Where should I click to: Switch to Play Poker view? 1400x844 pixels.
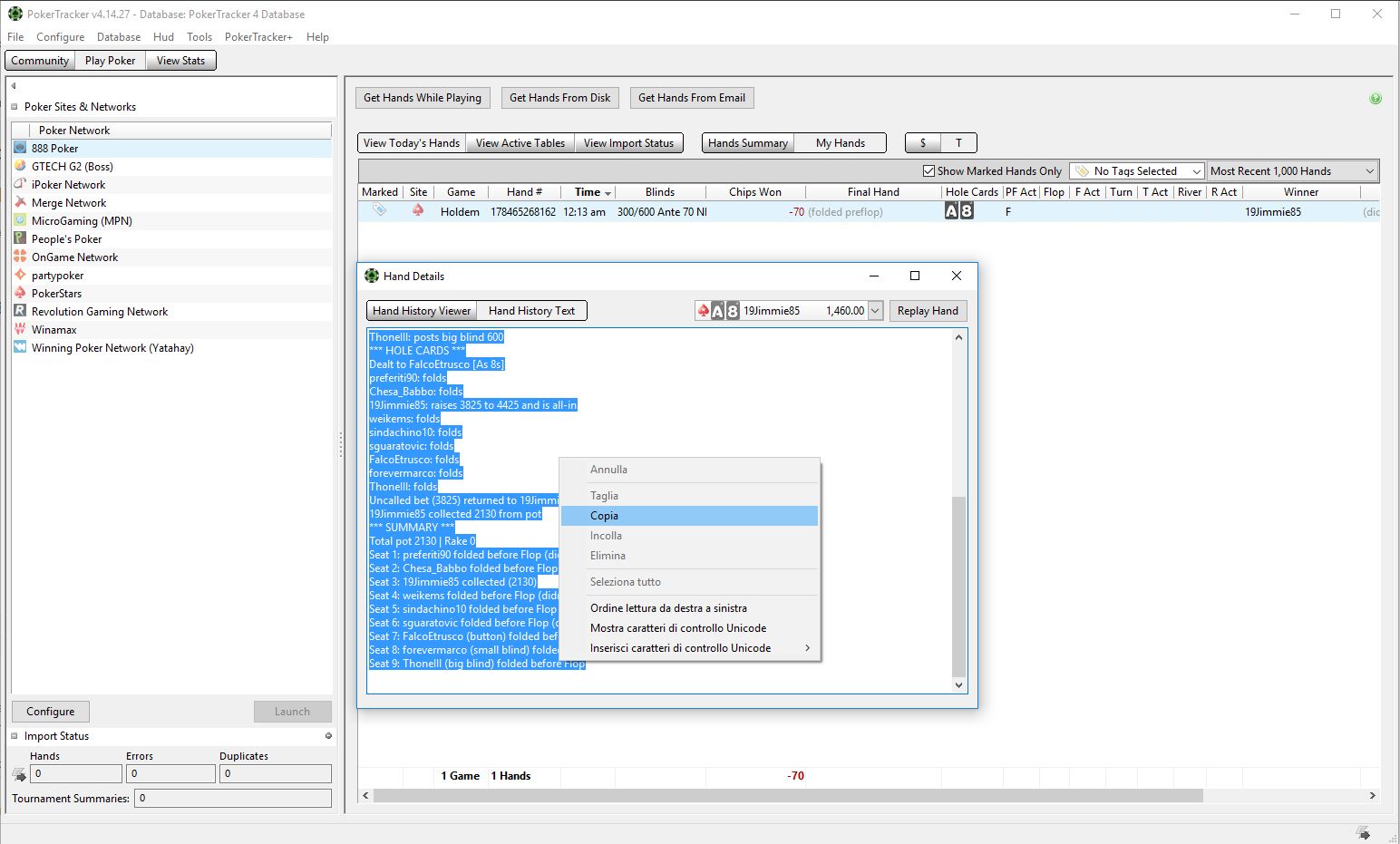pyautogui.click(x=111, y=61)
